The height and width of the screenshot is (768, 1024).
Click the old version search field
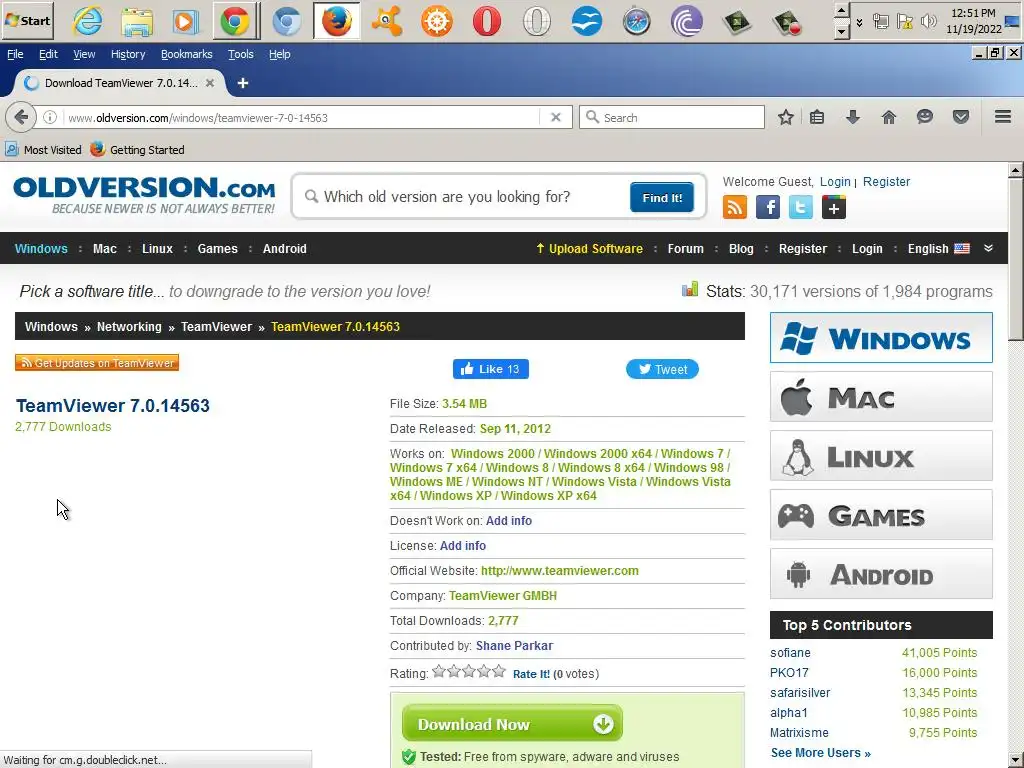[462, 197]
